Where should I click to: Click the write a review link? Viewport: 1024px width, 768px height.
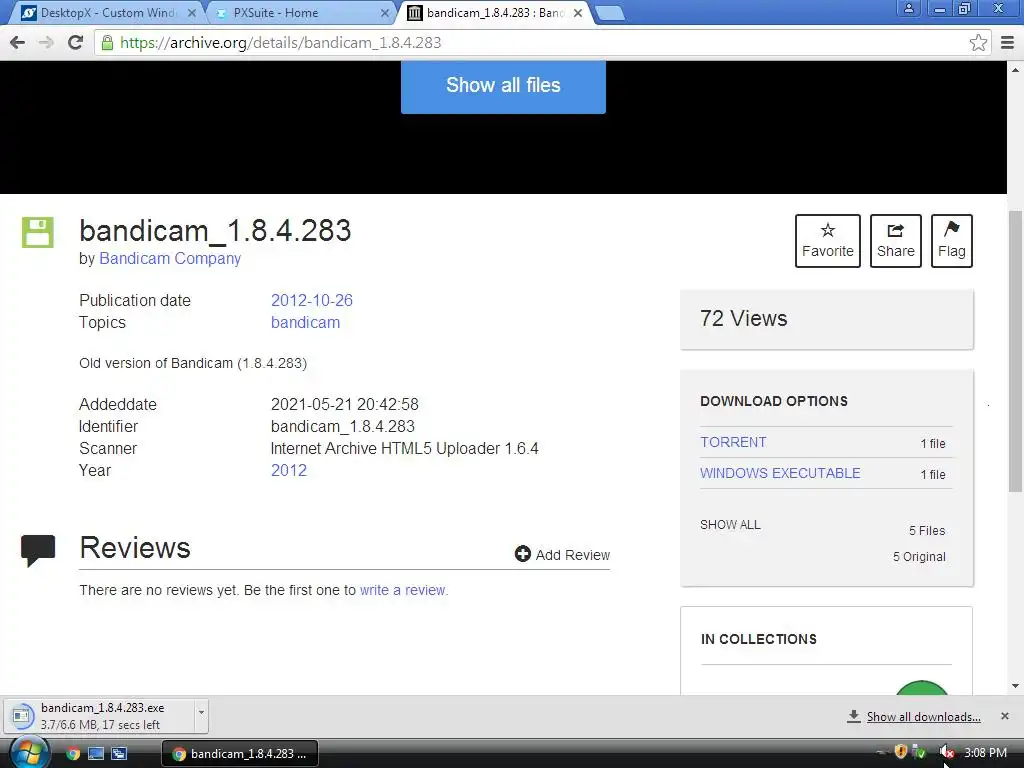coord(403,590)
